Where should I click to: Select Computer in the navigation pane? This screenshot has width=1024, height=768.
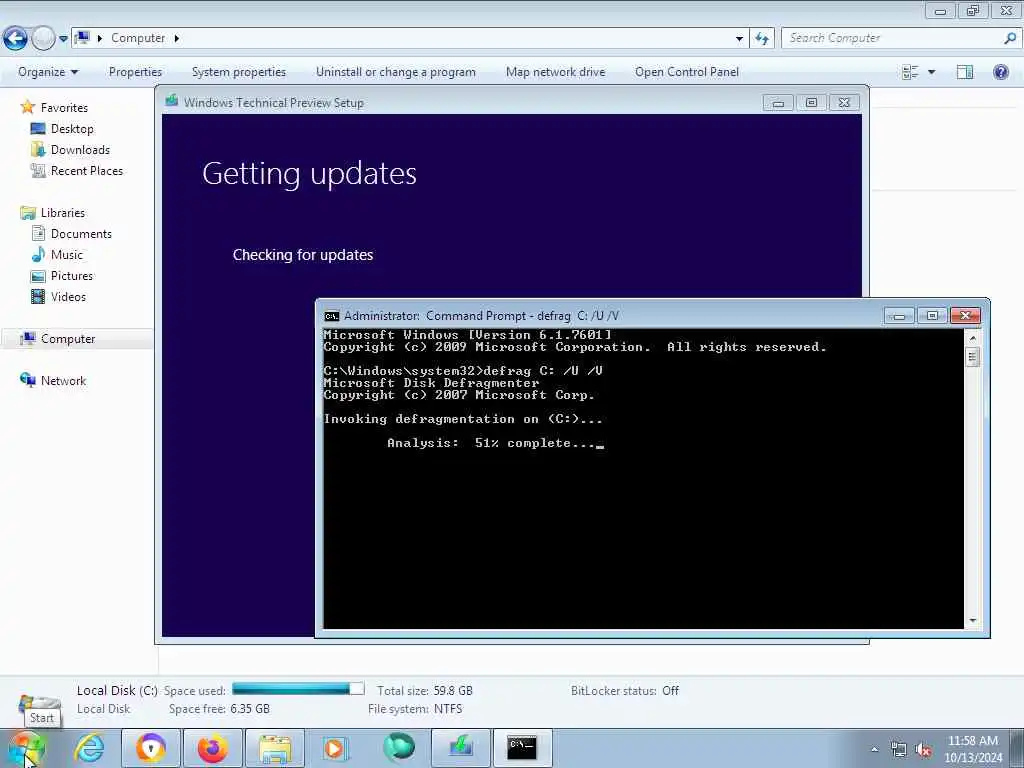pos(68,339)
